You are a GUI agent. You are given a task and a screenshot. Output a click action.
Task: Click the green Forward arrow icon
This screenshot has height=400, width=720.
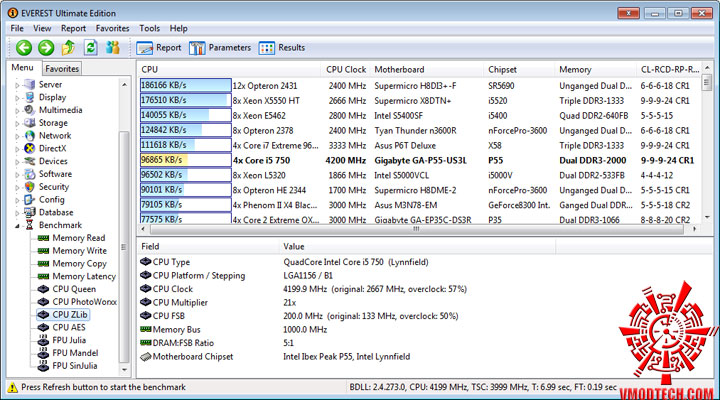click(x=46, y=47)
